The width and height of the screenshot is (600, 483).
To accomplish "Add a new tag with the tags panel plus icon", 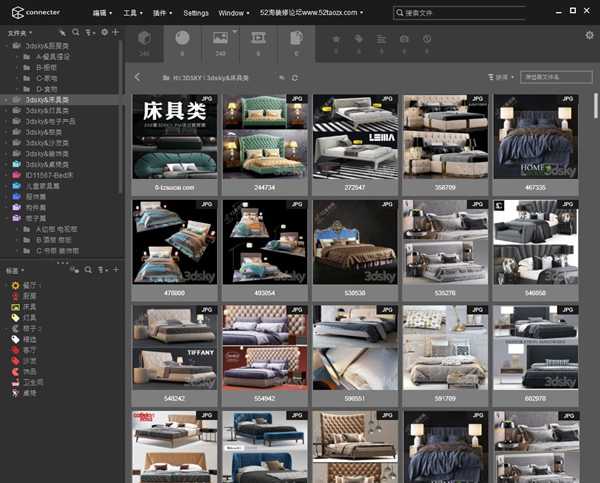I will click(x=116, y=270).
